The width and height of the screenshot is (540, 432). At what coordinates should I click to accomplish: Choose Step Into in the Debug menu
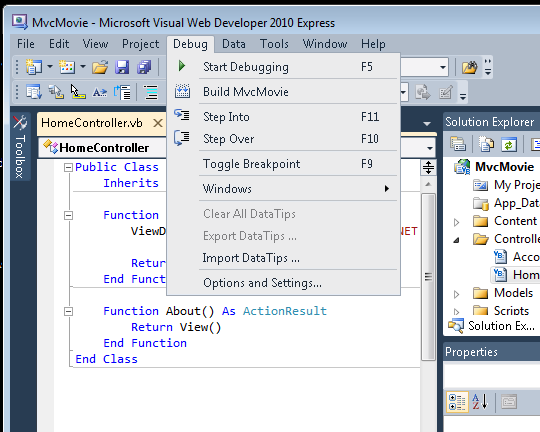[283, 117]
